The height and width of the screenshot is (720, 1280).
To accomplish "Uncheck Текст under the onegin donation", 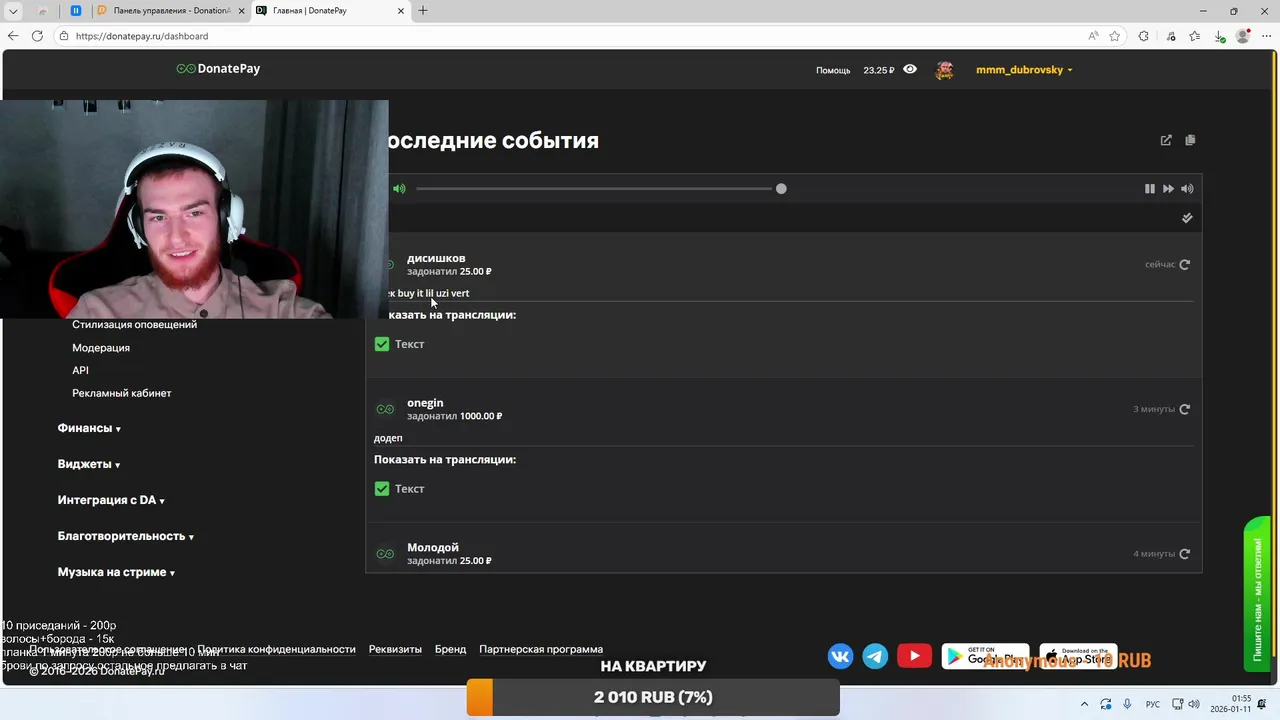I will coord(382,489).
